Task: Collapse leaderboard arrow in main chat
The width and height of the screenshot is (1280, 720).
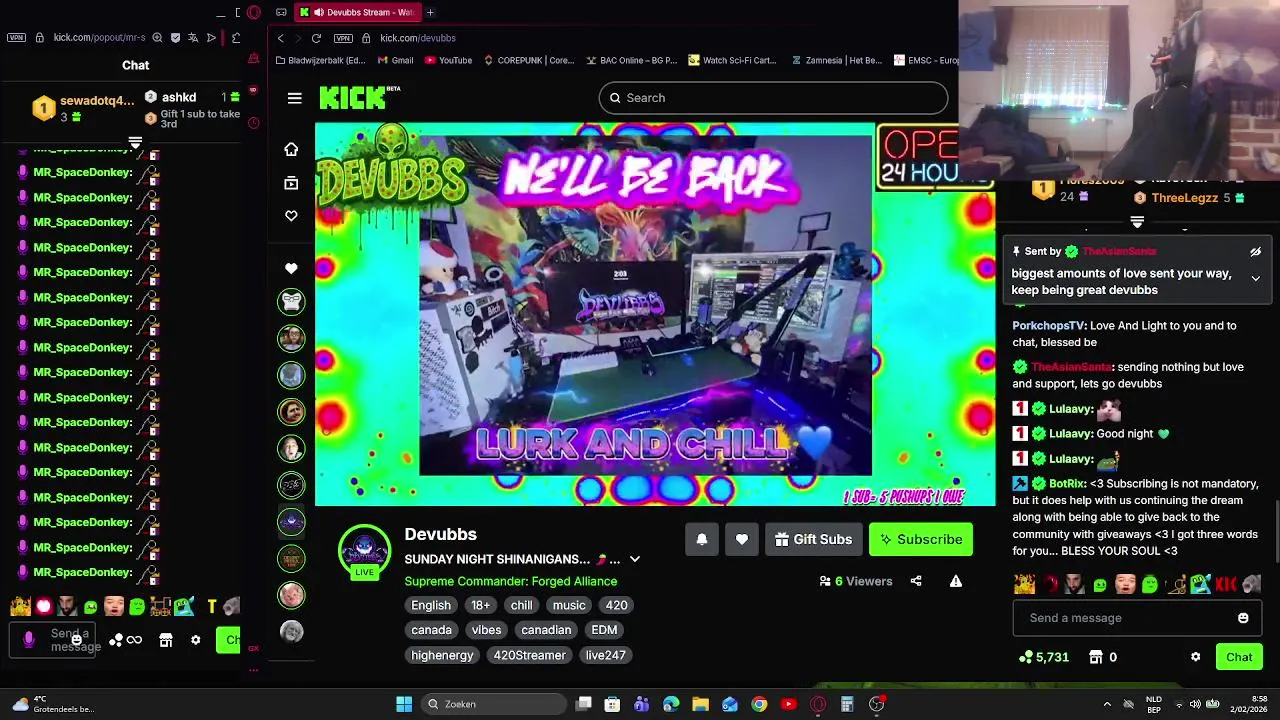Action: tap(1137, 221)
